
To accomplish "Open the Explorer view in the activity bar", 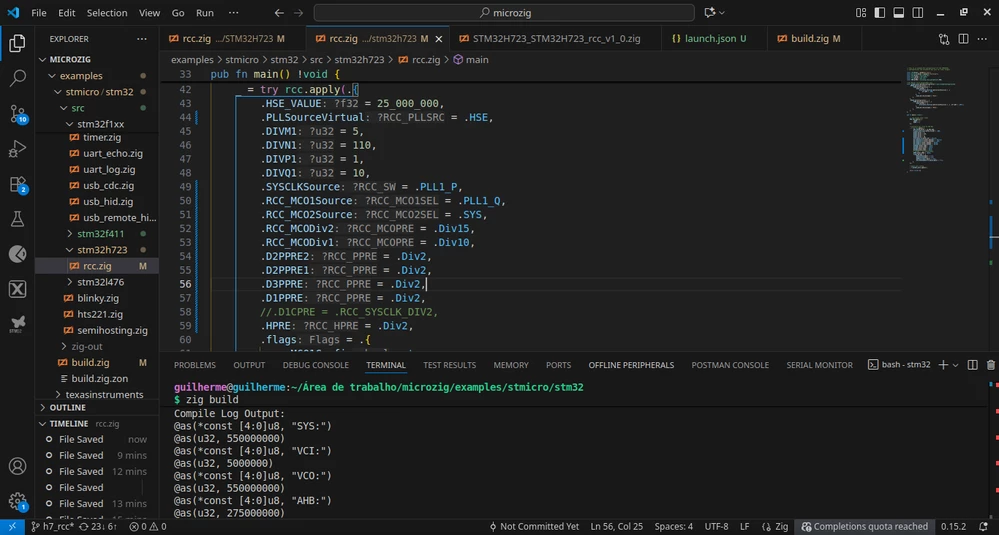I will click(17, 44).
